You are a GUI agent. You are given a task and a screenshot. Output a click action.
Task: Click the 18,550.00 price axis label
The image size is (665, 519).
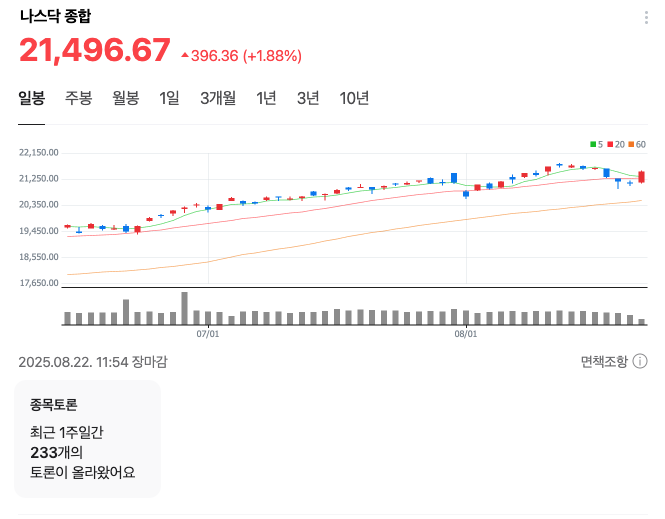click(x=39, y=257)
